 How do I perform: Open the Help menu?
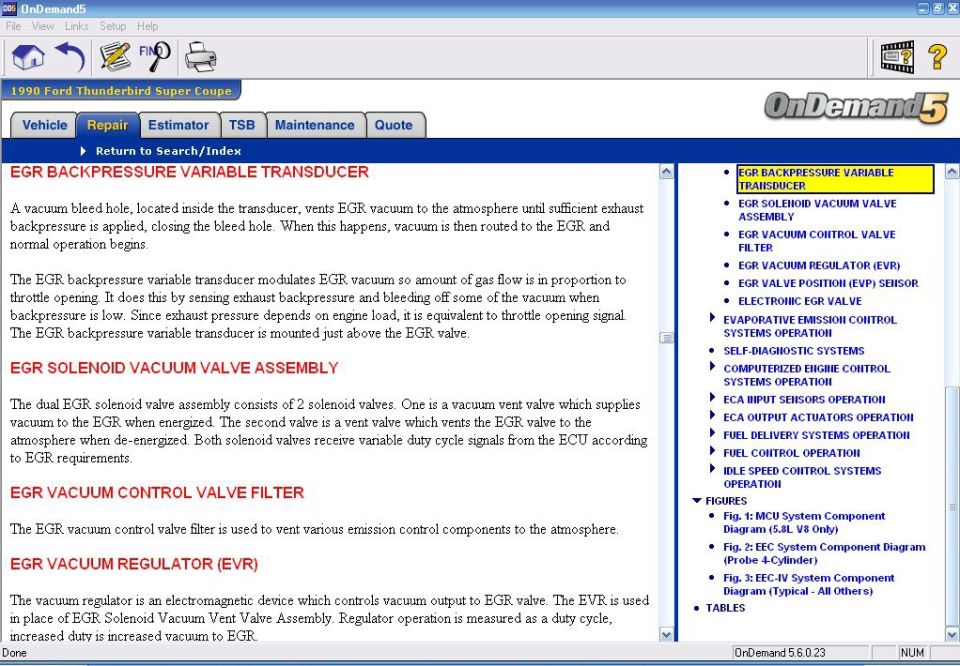click(148, 26)
